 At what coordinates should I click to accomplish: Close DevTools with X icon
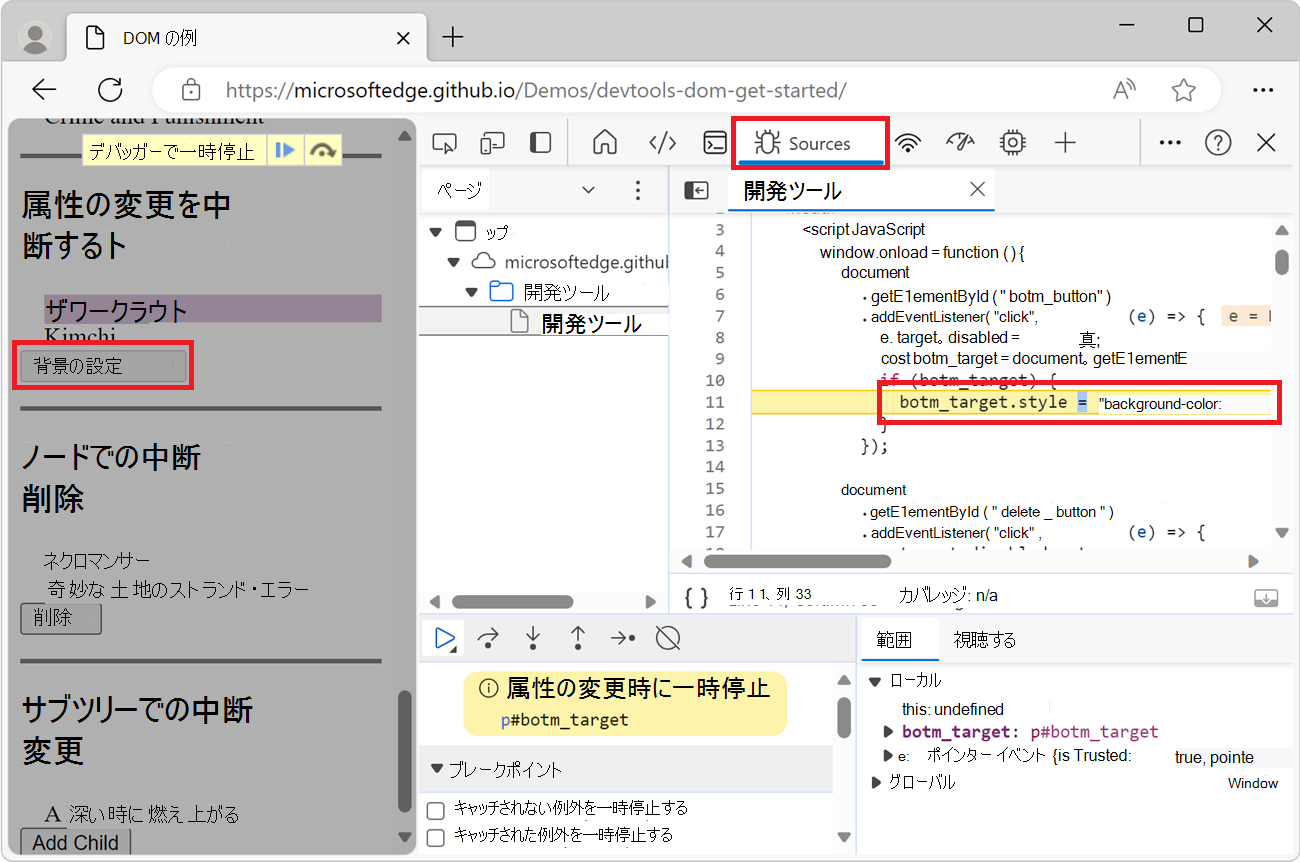pos(1266,143)
